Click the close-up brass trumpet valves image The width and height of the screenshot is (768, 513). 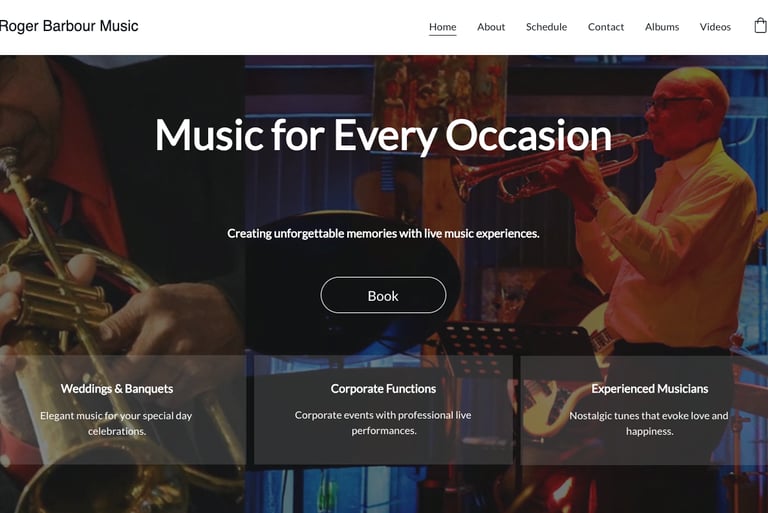(64, 294)
